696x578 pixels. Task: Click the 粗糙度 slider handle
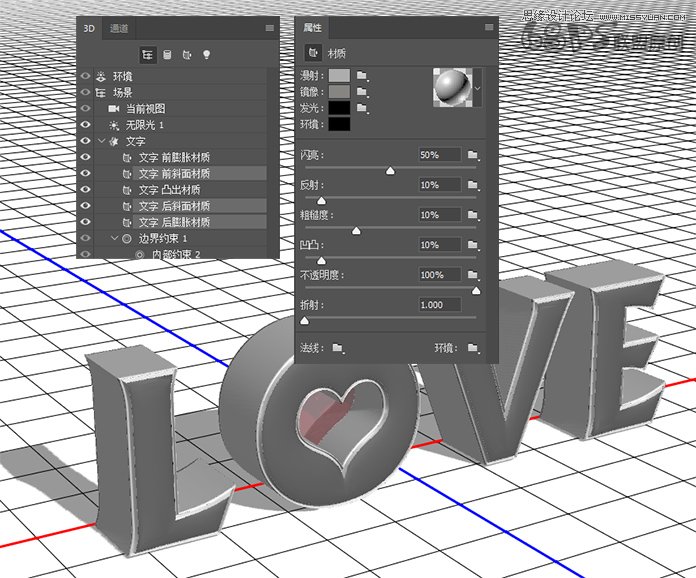pos(356,231)
